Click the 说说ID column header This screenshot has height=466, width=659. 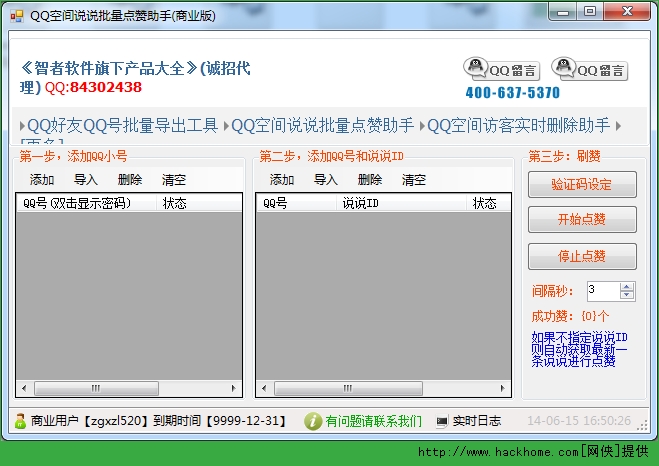point(359,203)
